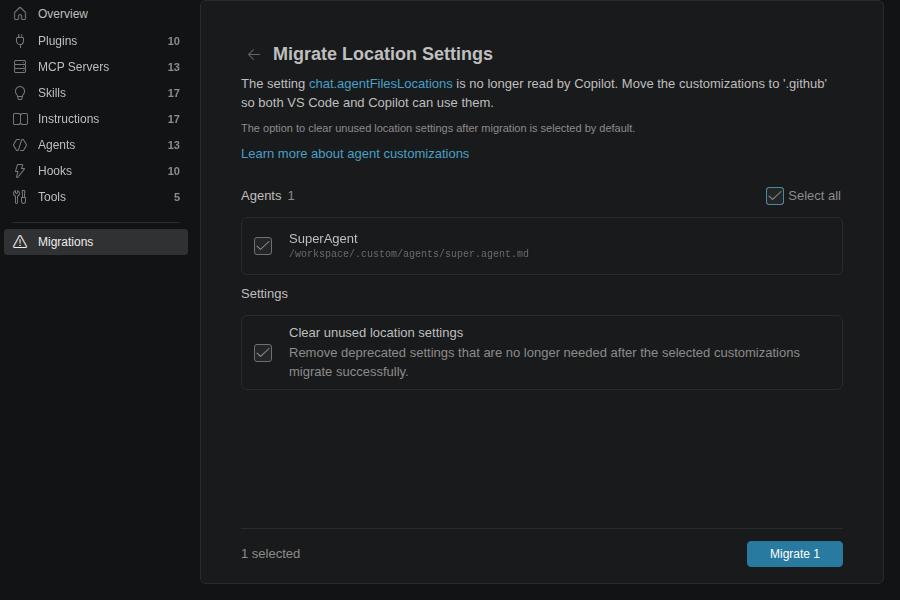Open Learn more about agent customizations
The height and width of the screenshot is (600, 900).
pos(355,154)
